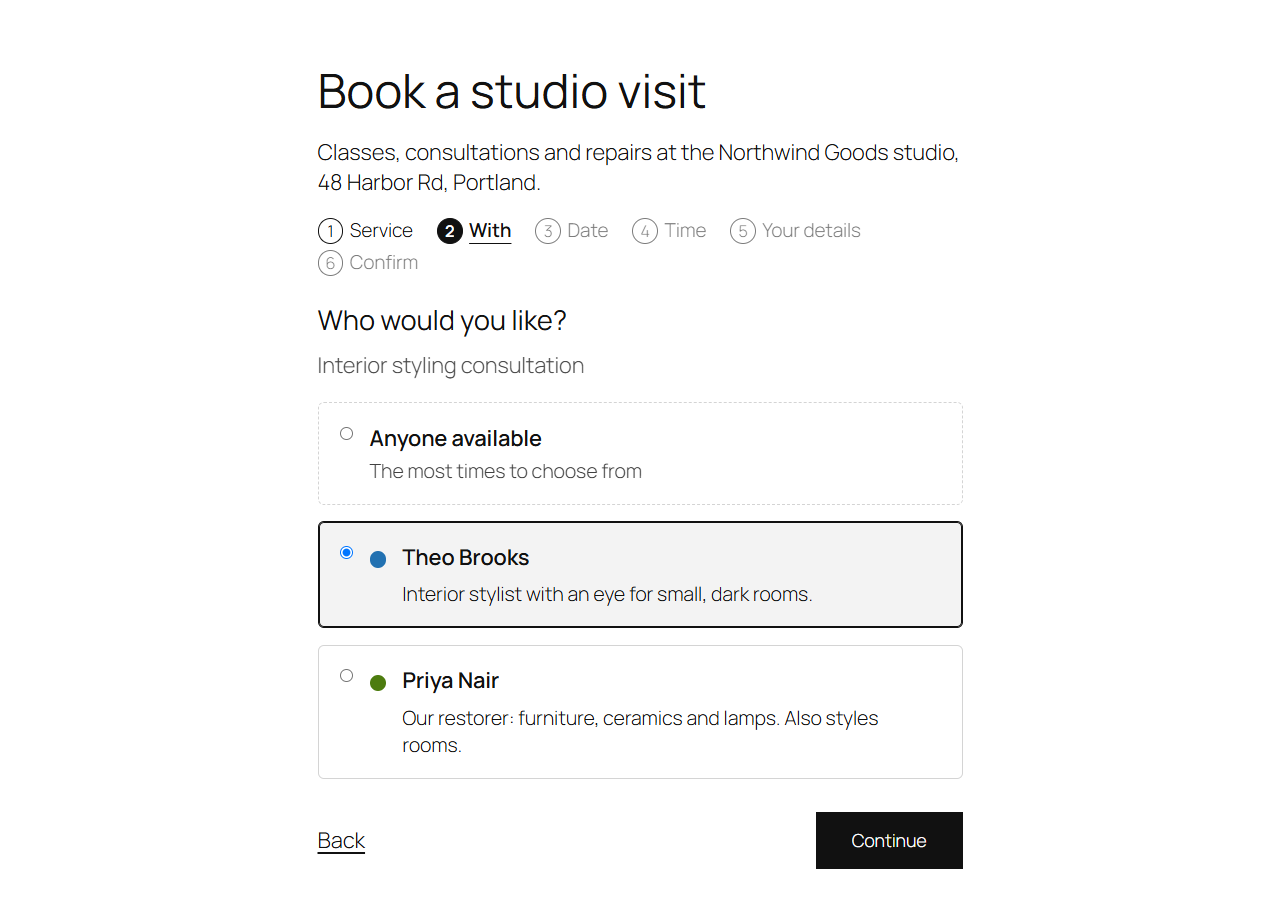
Task: Click Priya Nair's green color dot
Action: tap(378, 683)
